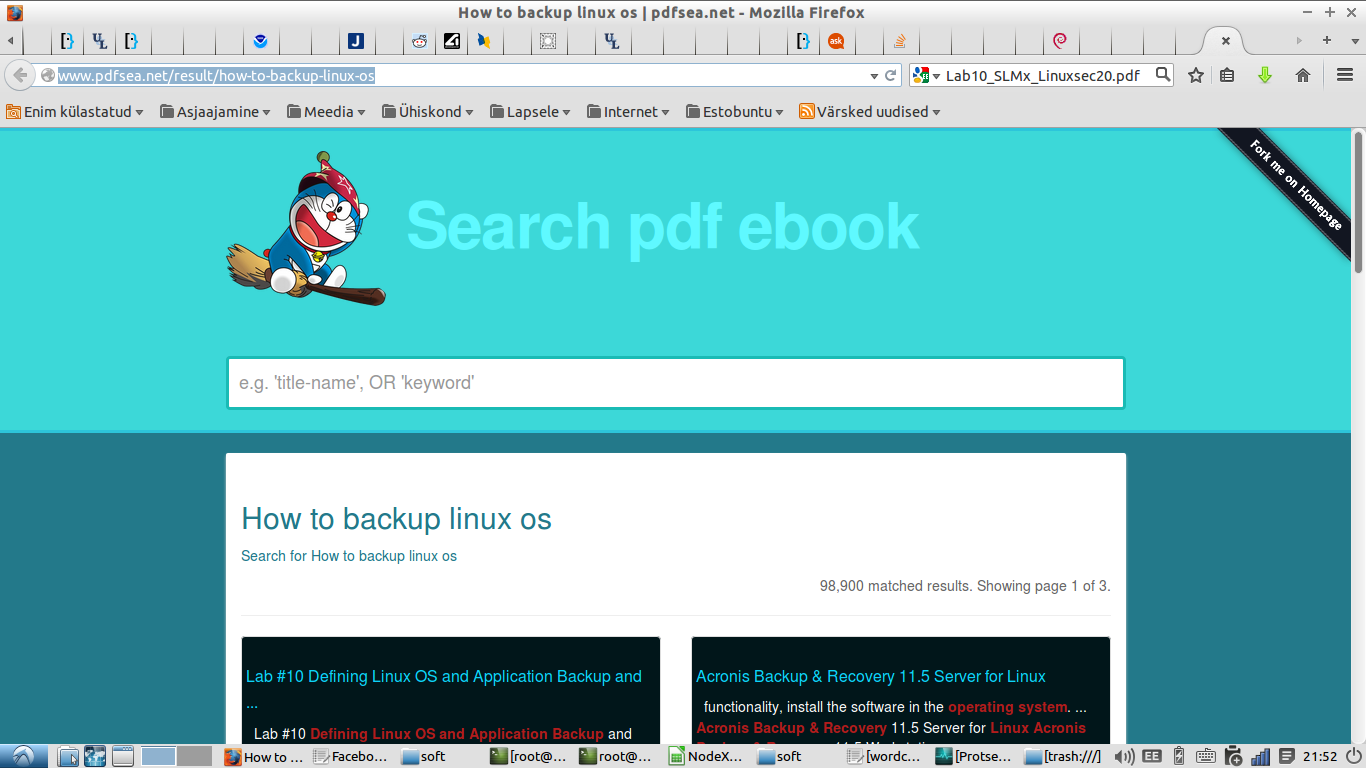Open the clipboard manager tray icon
Viewport: 1366px width, 768px height.
(1233, 757)
